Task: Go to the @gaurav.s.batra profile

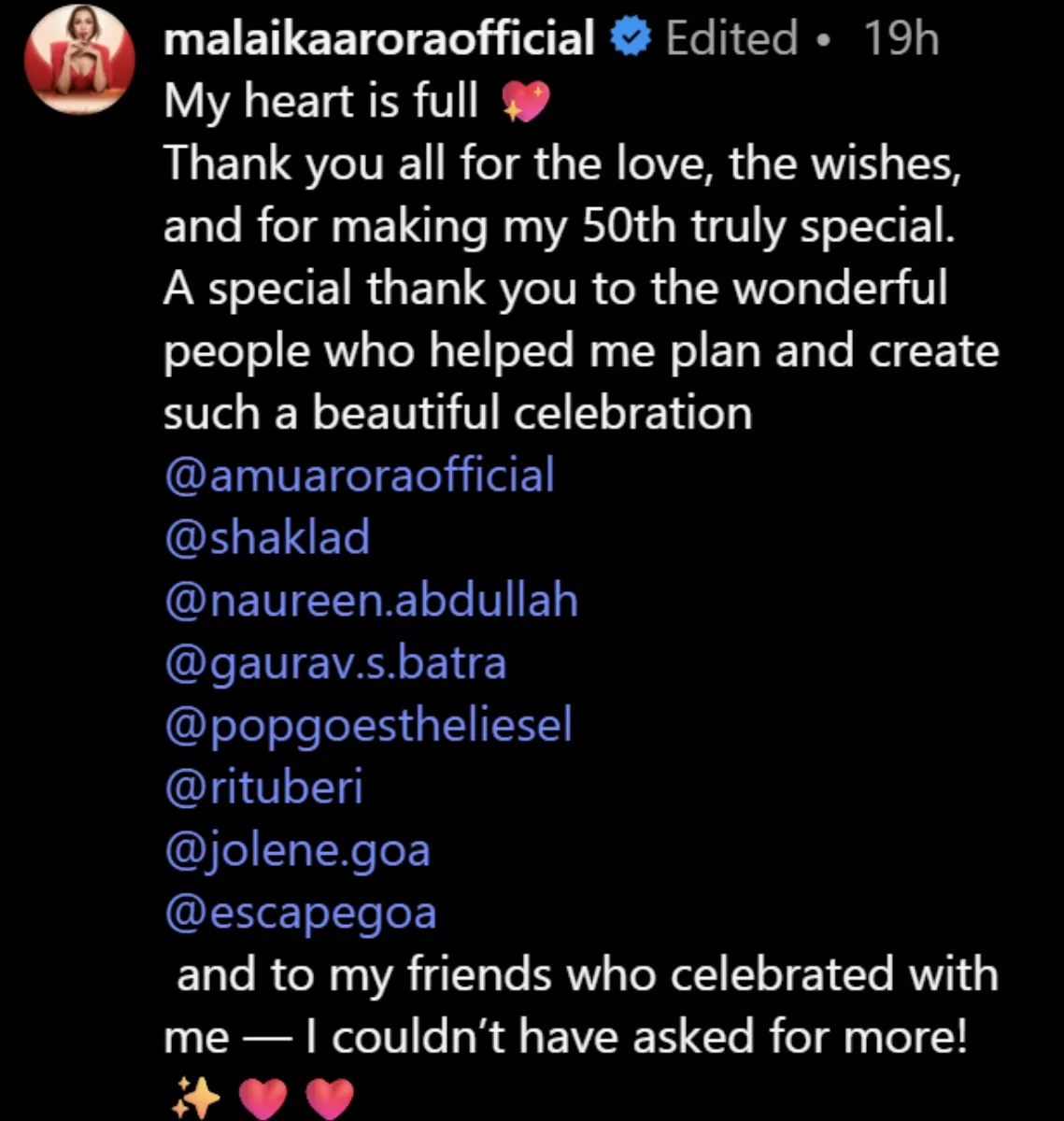Action: pos(335,662)
